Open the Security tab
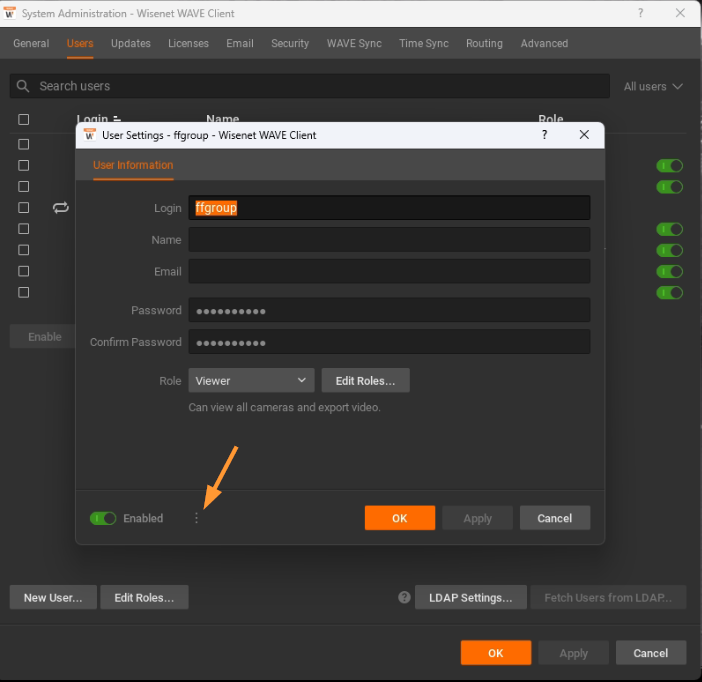The width and height of the screenshot is (702, 682). pyautogui.click(x=290, y=43)
